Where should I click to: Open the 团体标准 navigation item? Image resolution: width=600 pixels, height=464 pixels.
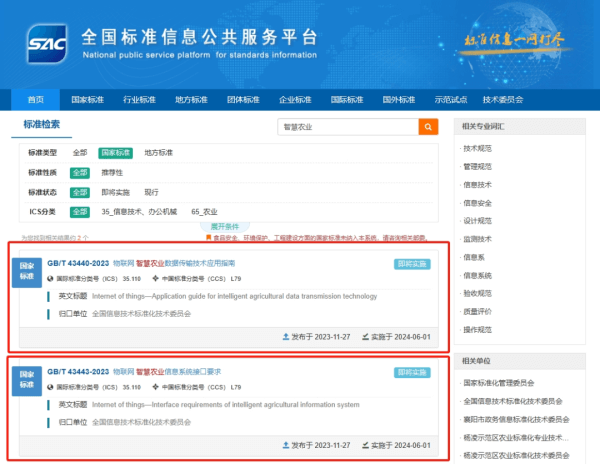pyautogui.click(x=243, y=99)
